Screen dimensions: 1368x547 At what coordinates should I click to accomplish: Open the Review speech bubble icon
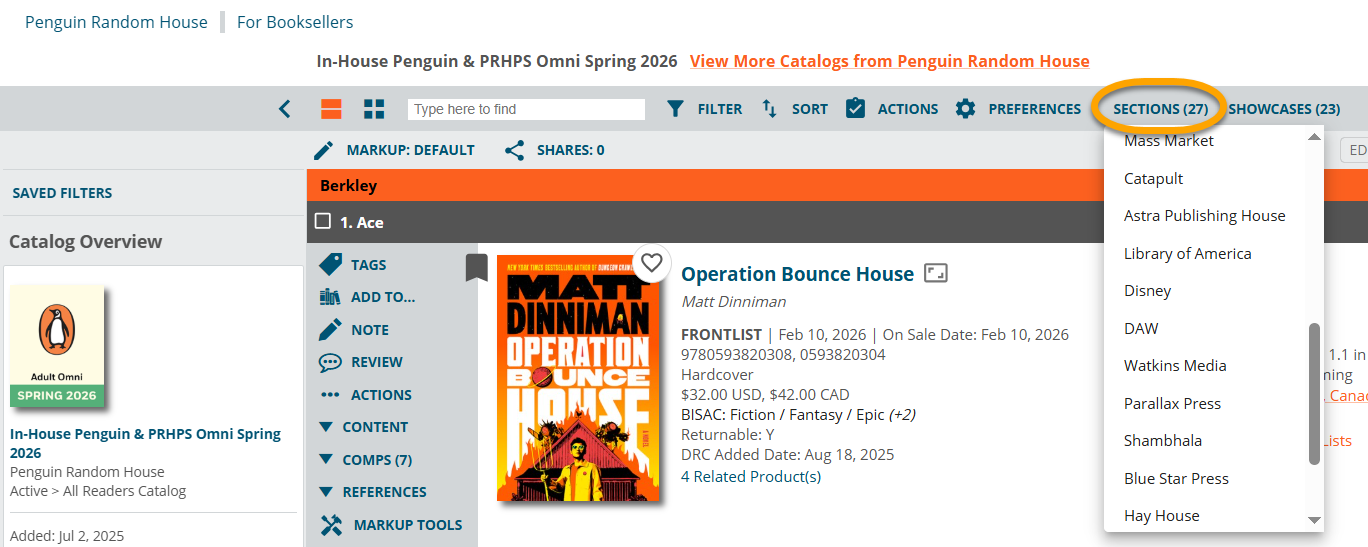click(330, 362)
